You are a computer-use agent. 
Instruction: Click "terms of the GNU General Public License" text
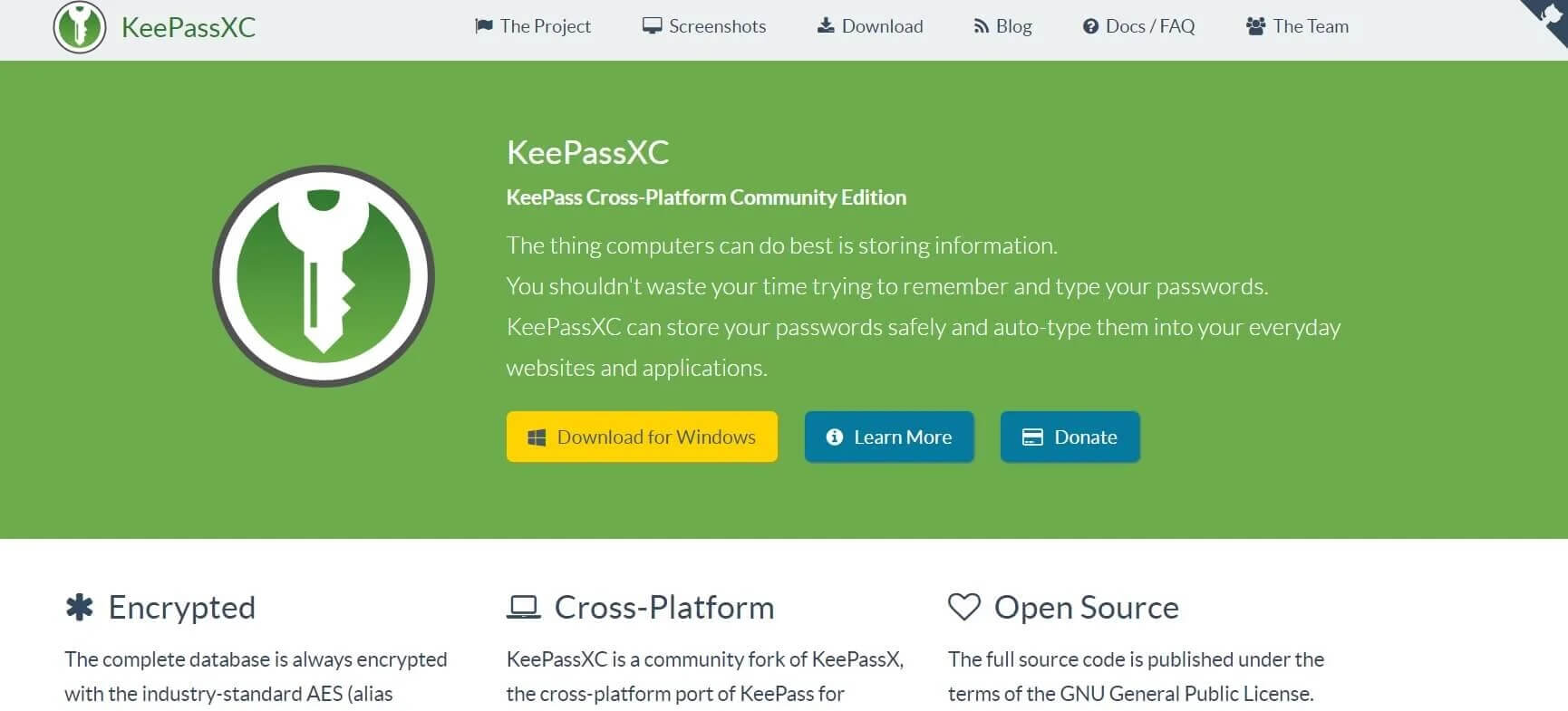(x=1131, y=694)
